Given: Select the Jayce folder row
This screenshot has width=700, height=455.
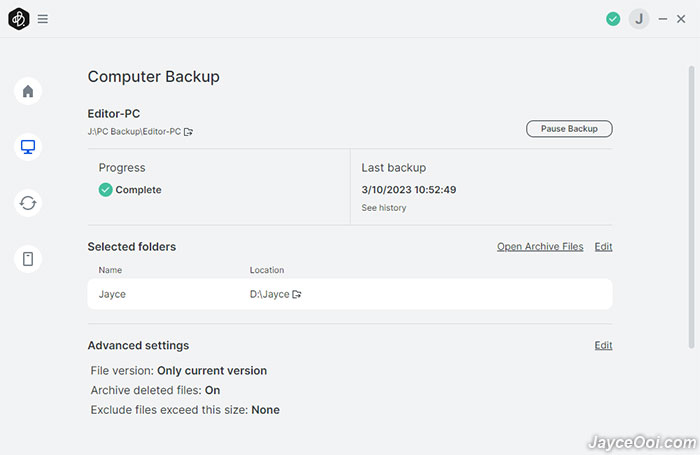Looking at the screenshot, I should (350, 294).
